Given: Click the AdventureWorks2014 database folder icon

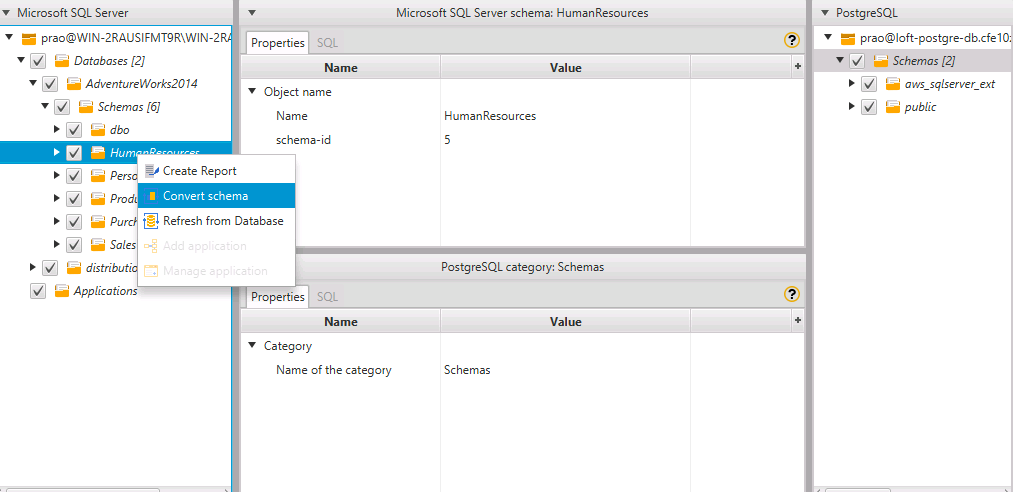Looking at the screenshot, I should pos(74,83).
